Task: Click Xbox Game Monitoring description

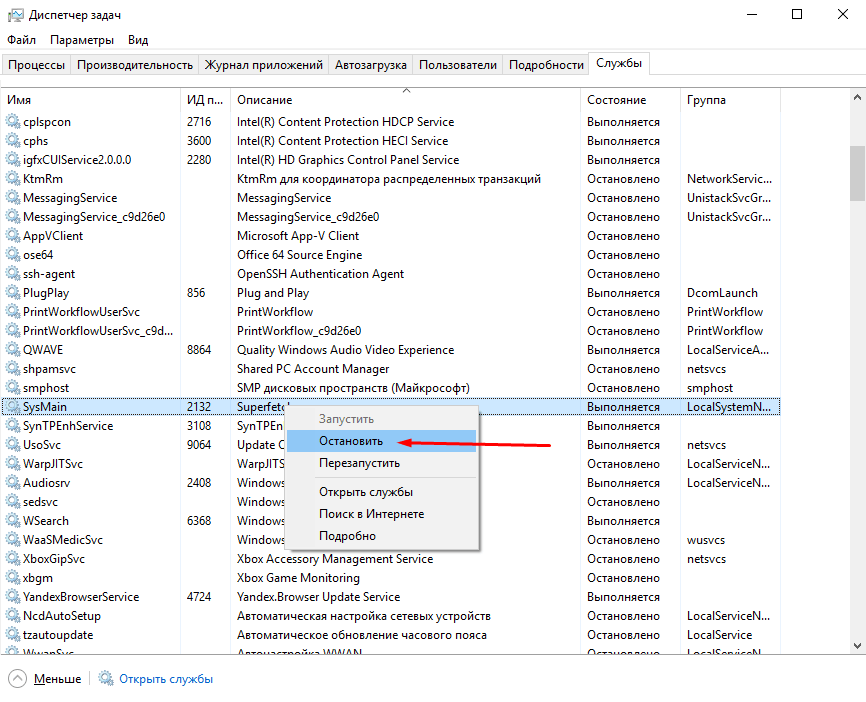Action: tap(298, 578)
